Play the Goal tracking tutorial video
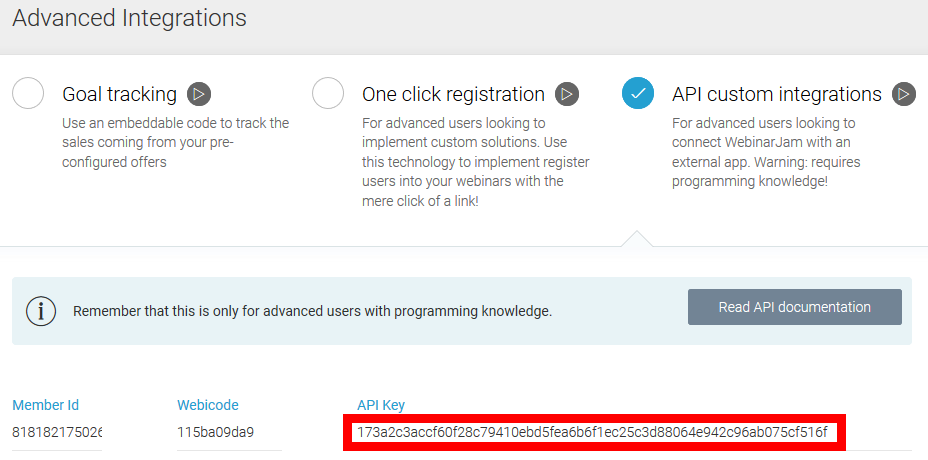This screenshot has height=460, width=928. 199,94
